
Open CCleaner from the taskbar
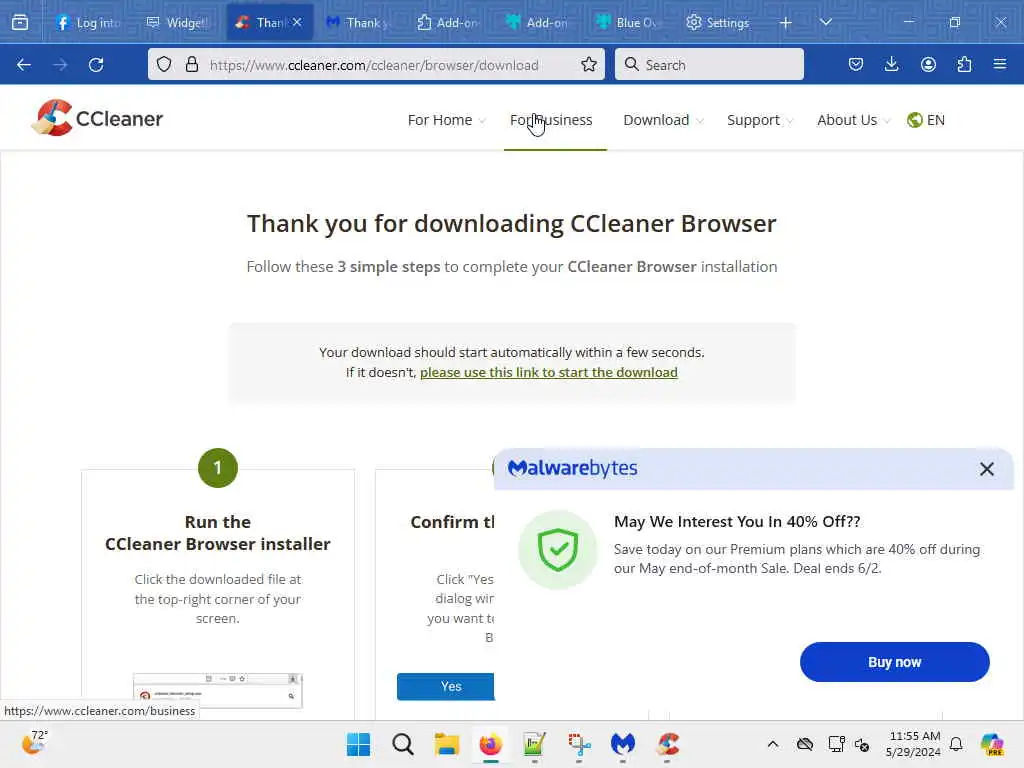coord(667,744)
